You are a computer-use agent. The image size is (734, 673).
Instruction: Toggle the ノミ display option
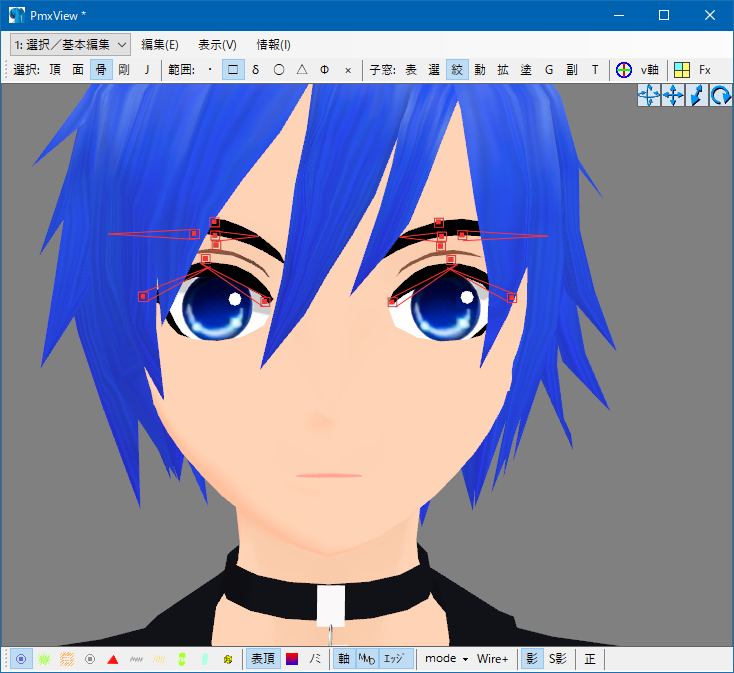(315, 659)
